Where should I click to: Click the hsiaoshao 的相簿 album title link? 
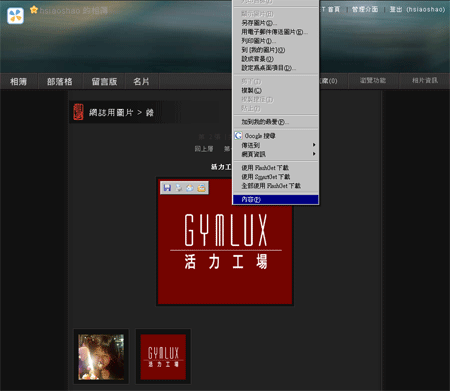point(74,11)
